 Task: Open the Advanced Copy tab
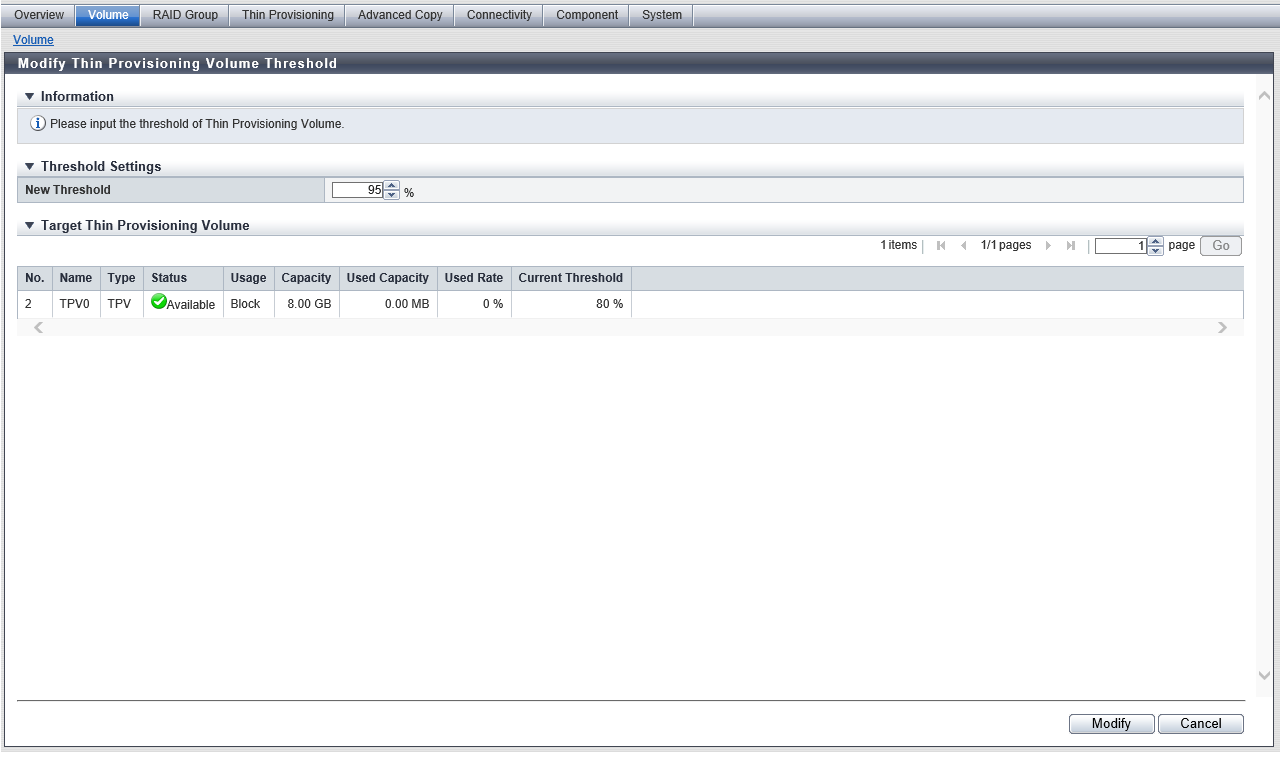tap(400, 15)
